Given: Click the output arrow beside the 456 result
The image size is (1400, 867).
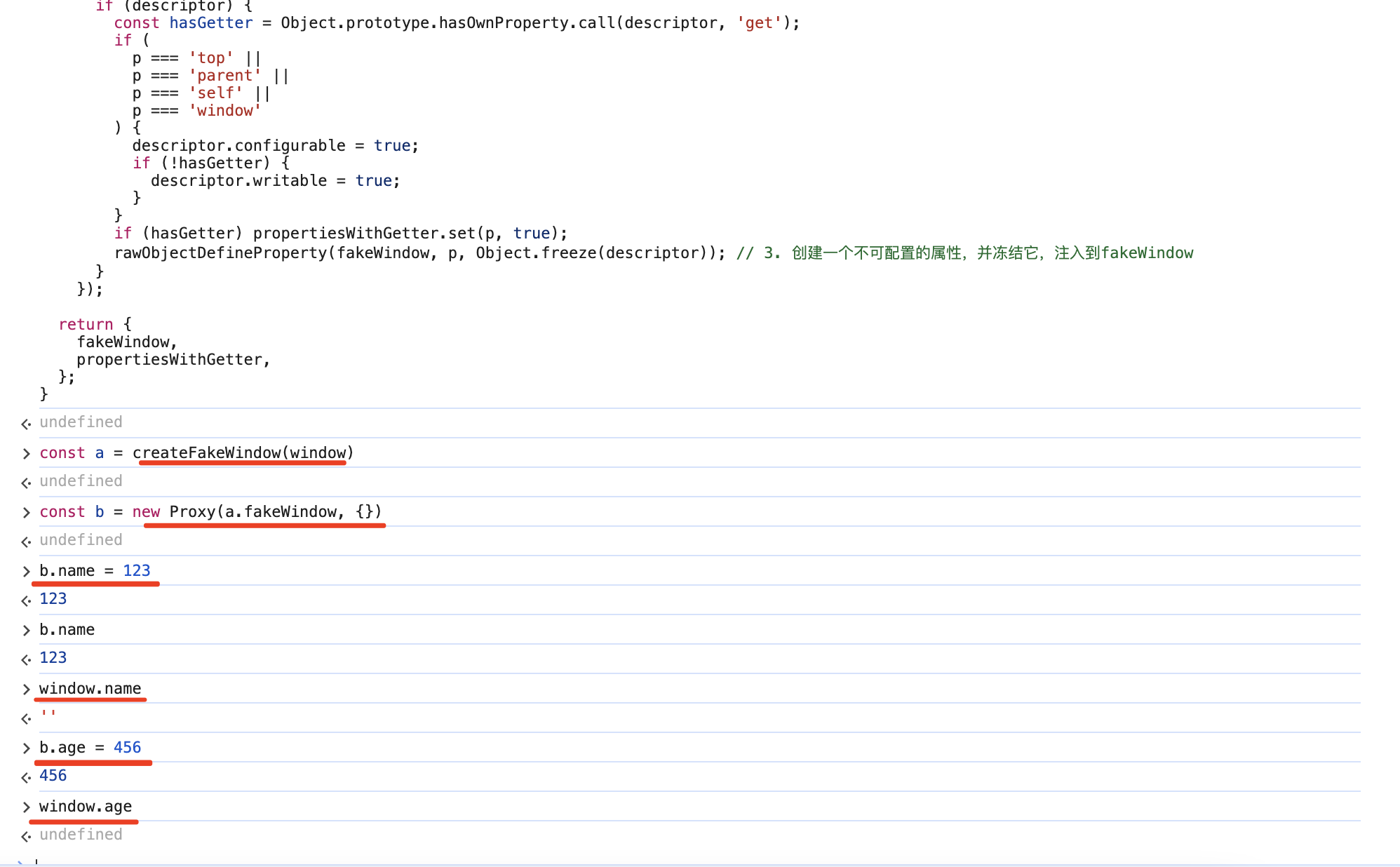Looking at the screenshot, I should 26,777.
